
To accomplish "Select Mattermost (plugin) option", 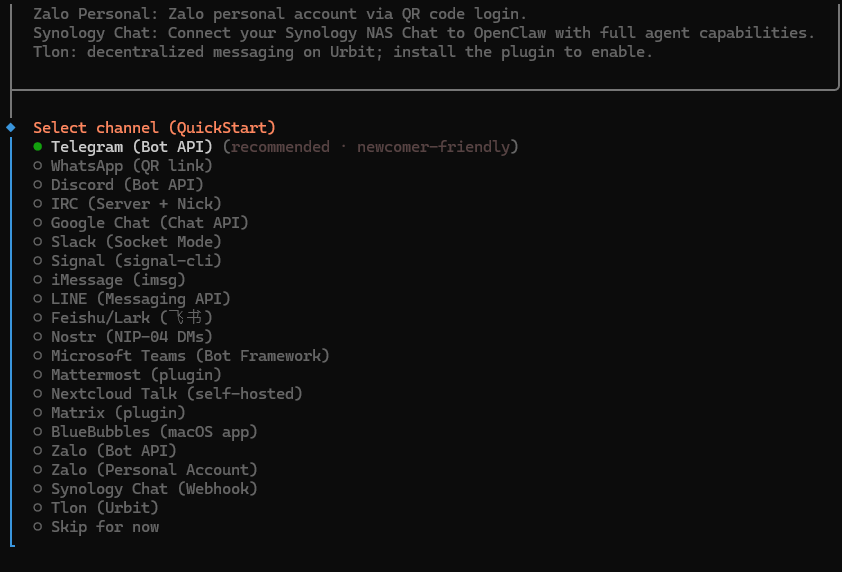I will coord(136,375).
